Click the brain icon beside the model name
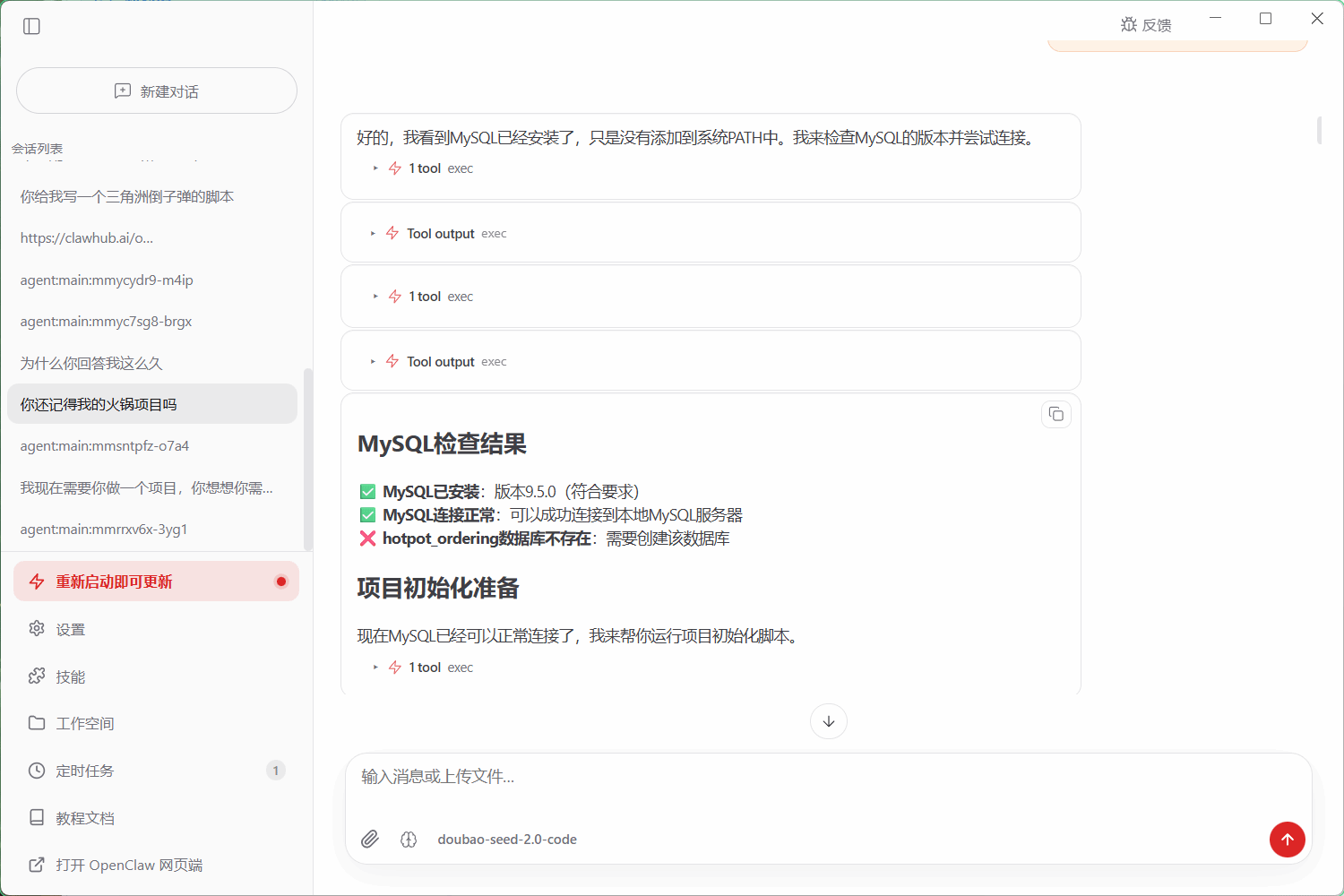 [x=409, y=840]
